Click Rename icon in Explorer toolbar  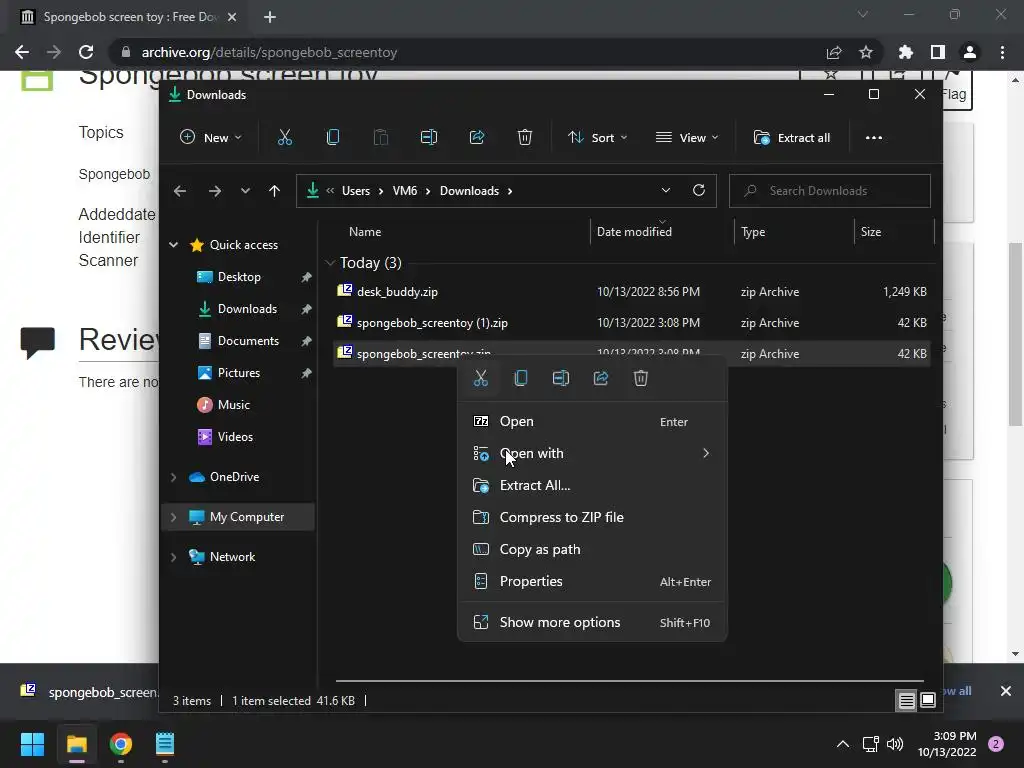(428, 137)
